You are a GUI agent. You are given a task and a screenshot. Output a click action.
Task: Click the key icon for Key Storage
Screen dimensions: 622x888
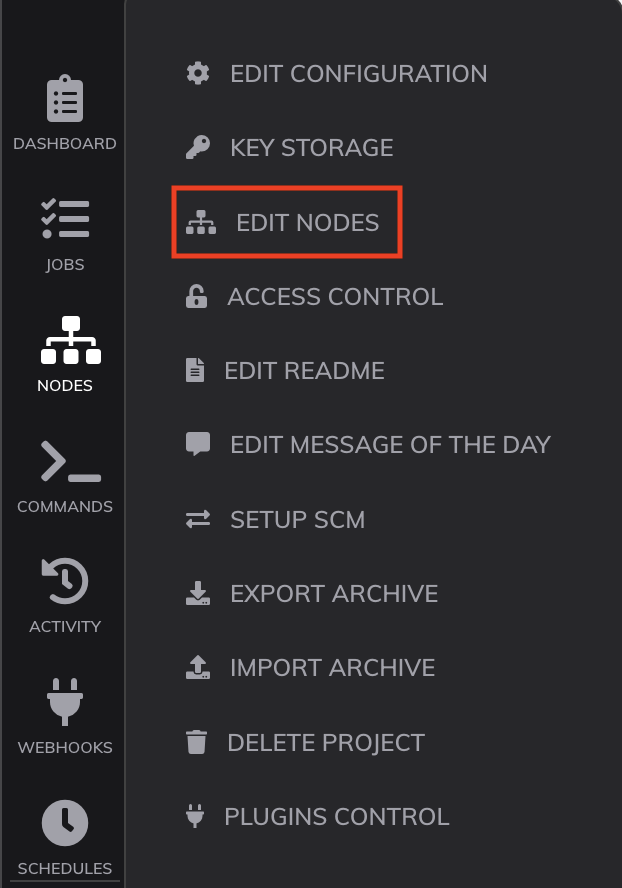coord(198,148)
